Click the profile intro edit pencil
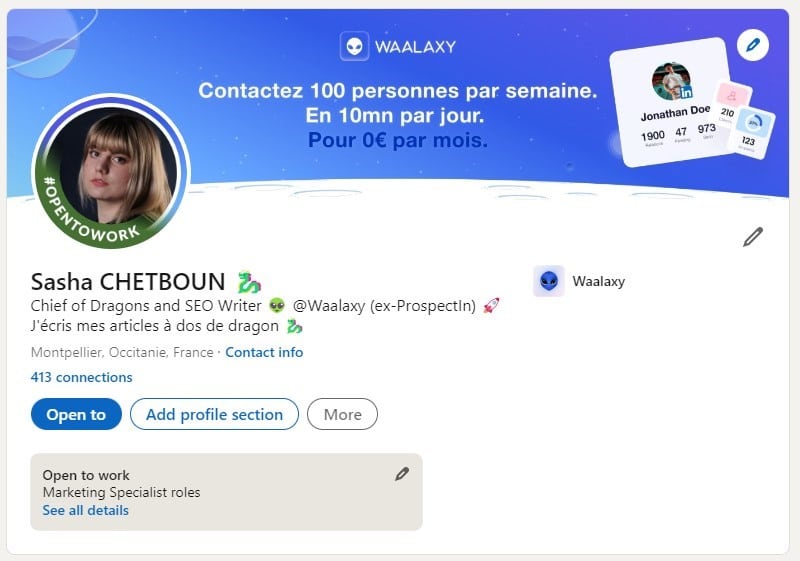The height and width of the screenshot is (561, 800). pos(753,237)
